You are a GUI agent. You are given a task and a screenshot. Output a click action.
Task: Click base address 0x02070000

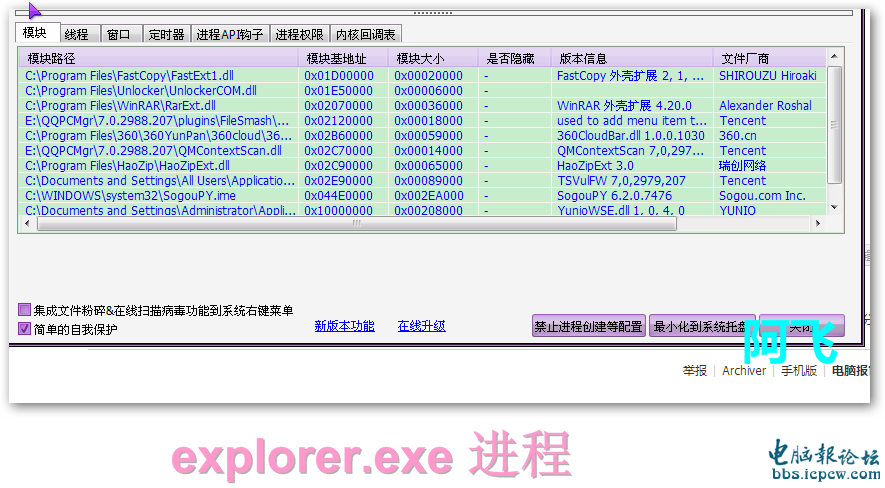click(339, 105)
